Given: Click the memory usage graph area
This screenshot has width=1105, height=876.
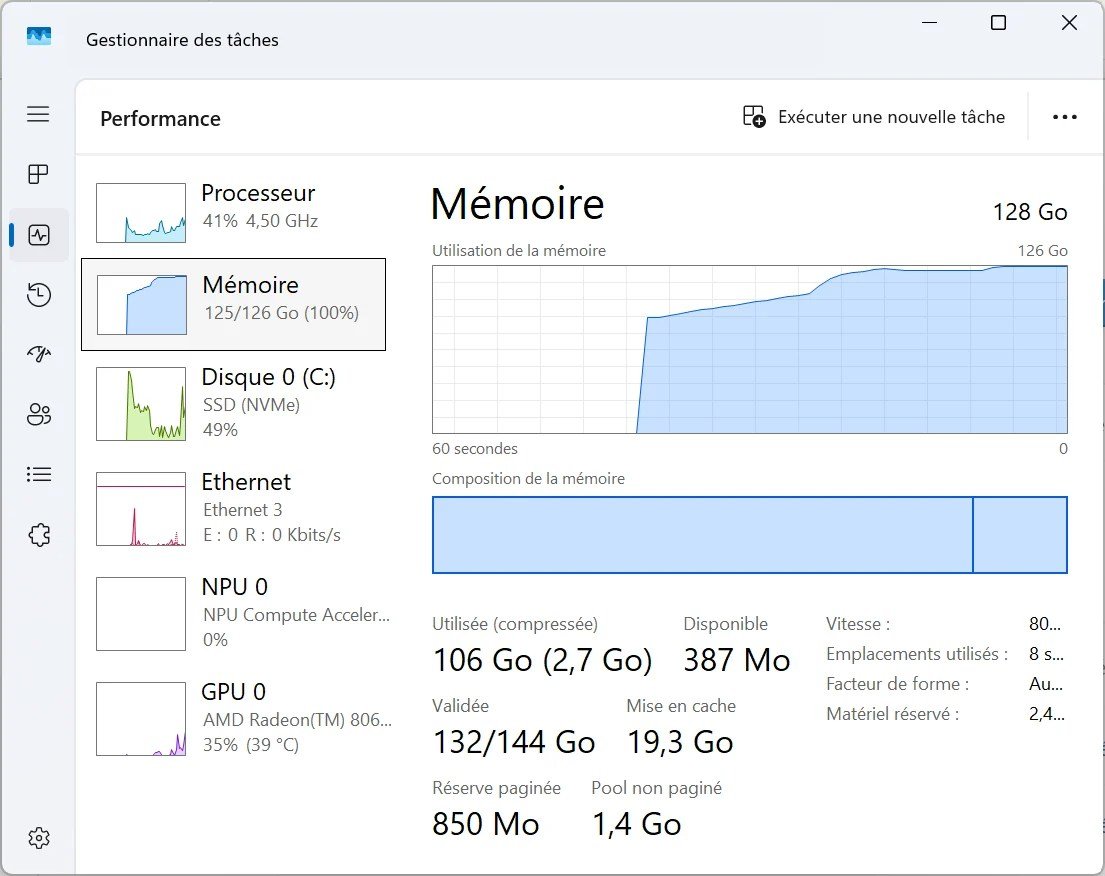Looking at the screenshot, I should click(x=750, y=350).
